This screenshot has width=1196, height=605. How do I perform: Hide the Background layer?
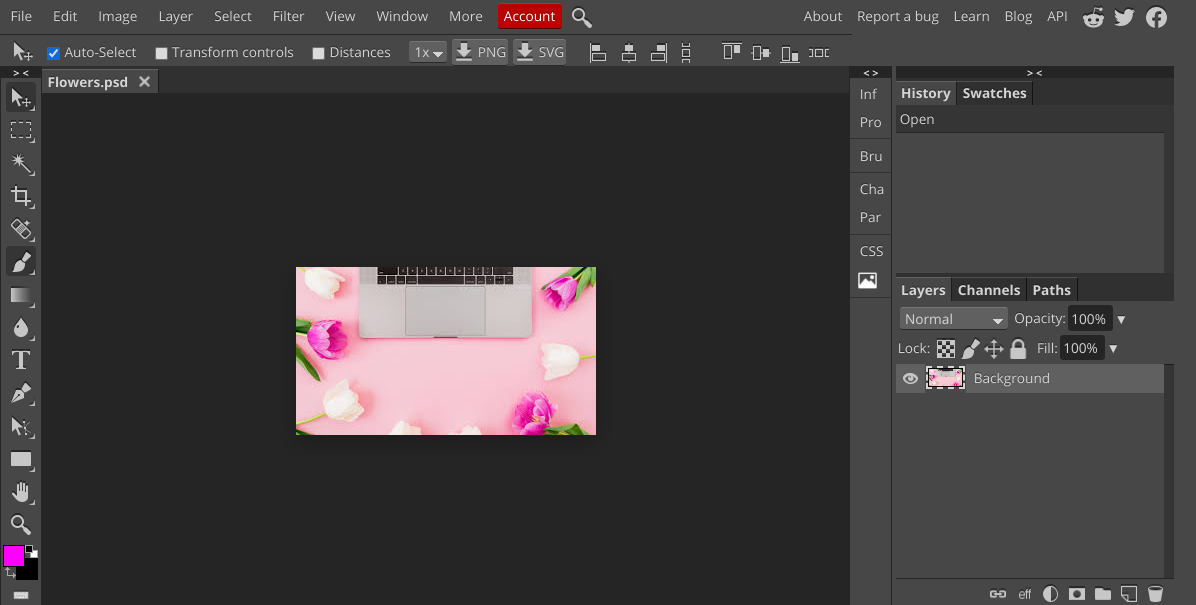[909, 378]
